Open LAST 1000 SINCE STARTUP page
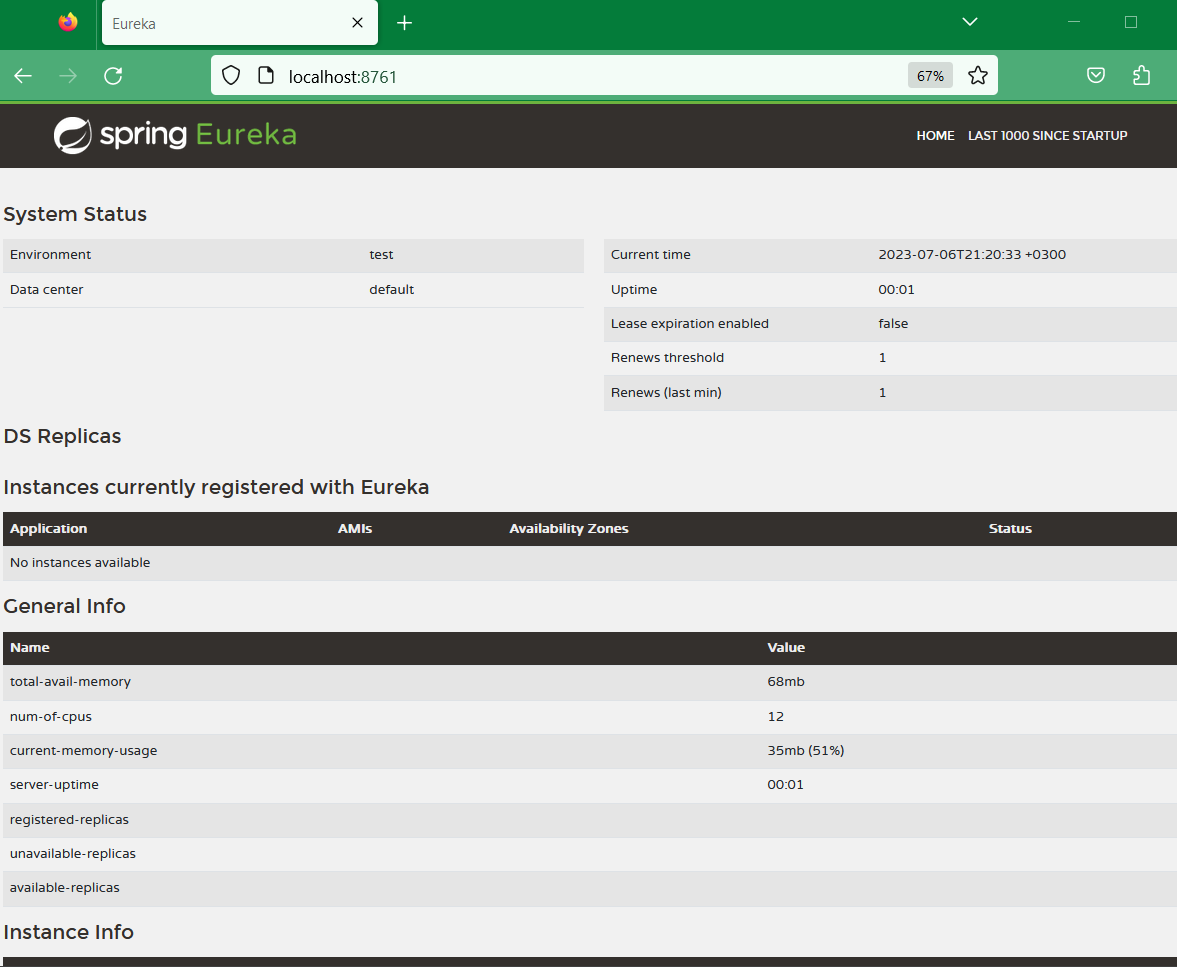This screenshot has width=1177, height=967. (x=1047, y=136)
